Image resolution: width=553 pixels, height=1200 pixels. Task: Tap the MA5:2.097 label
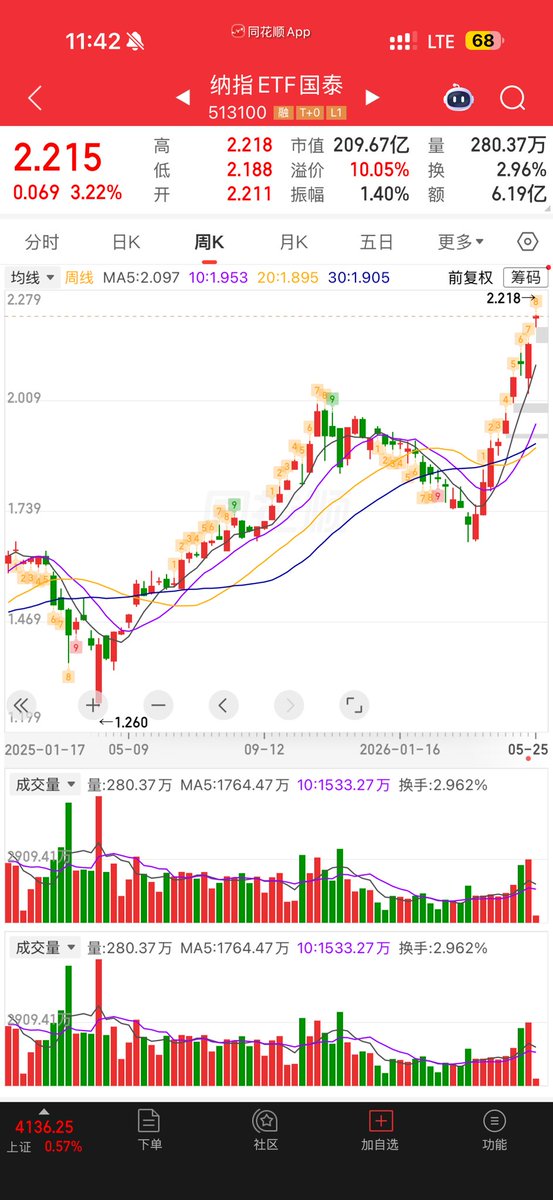pos(140,277)
